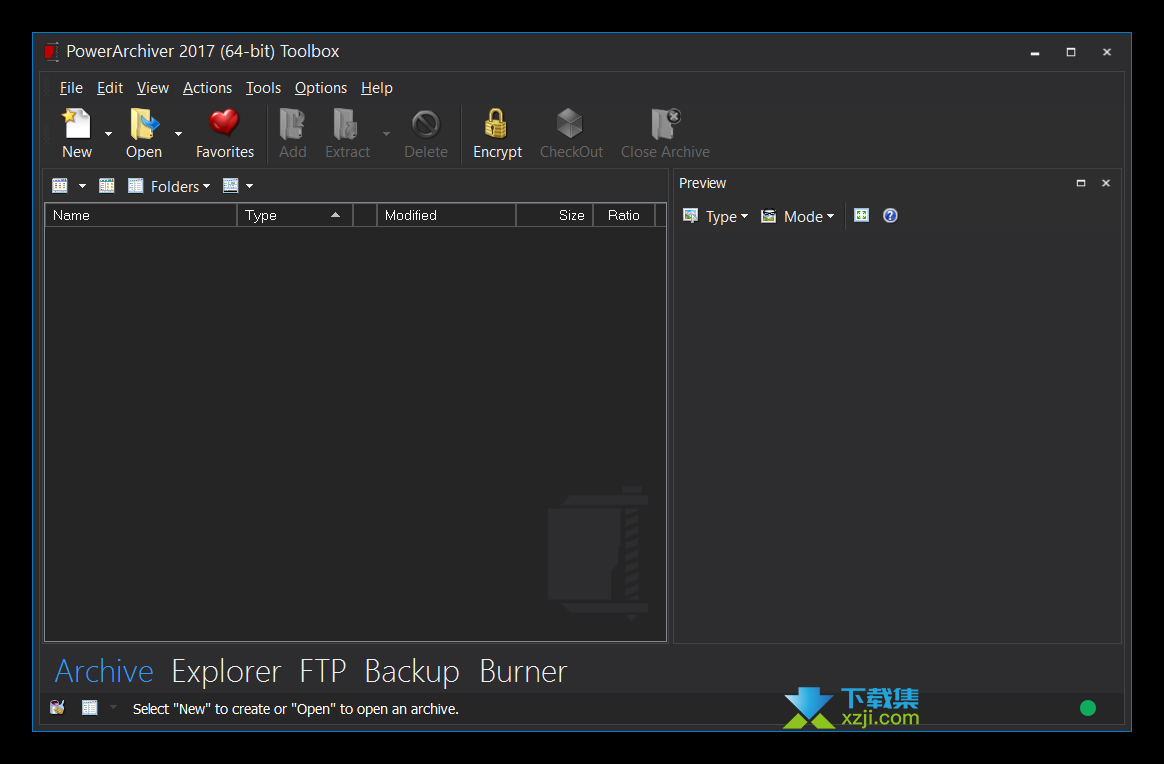Viewport: 1164px width, 764px height.
Task: Expand the preview icon dropdown arrow in file toolbar
Action: coord(249,186)
